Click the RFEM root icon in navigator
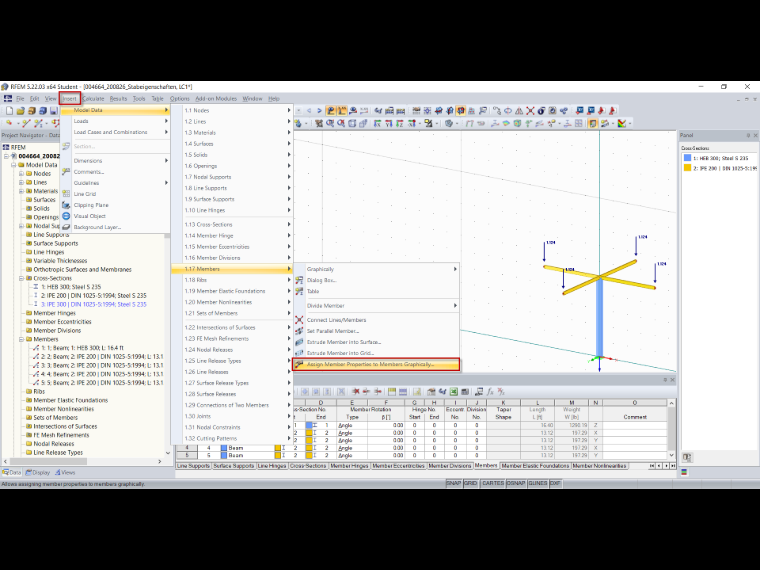 [x=6, y=147]
